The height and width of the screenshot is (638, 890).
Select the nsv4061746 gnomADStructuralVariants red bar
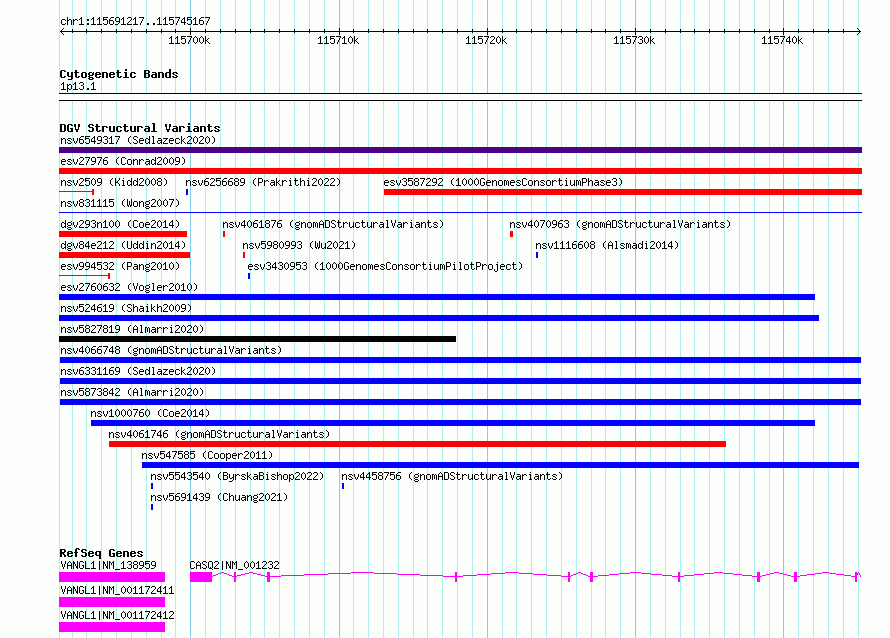click(417, 444)
